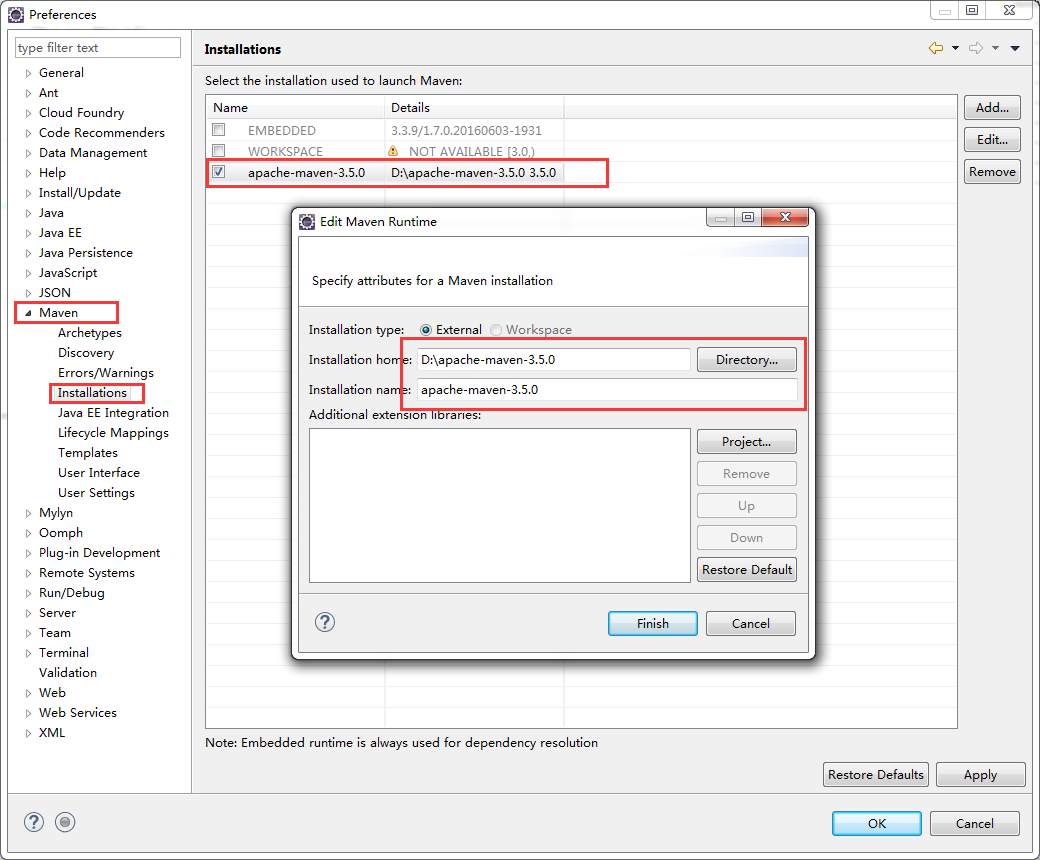
Task: Click the Details column header
Action: [474, 107]
